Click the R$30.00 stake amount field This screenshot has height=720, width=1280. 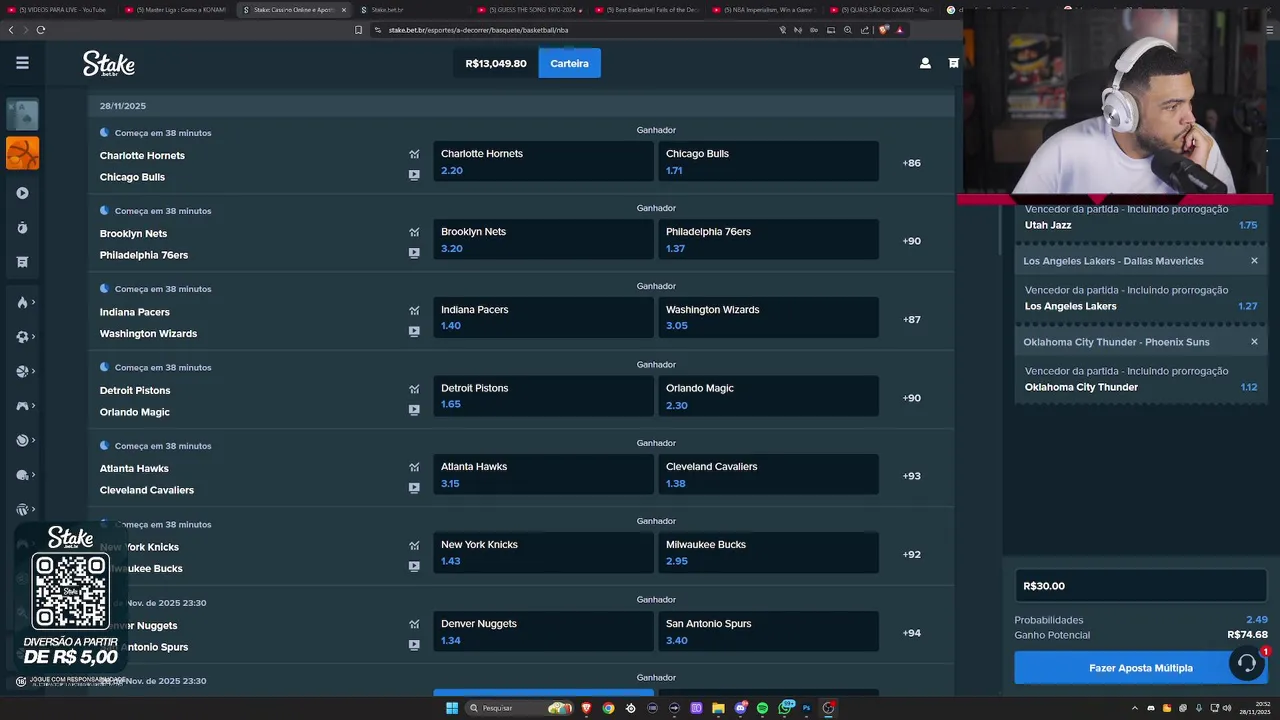coord(1141,586)
